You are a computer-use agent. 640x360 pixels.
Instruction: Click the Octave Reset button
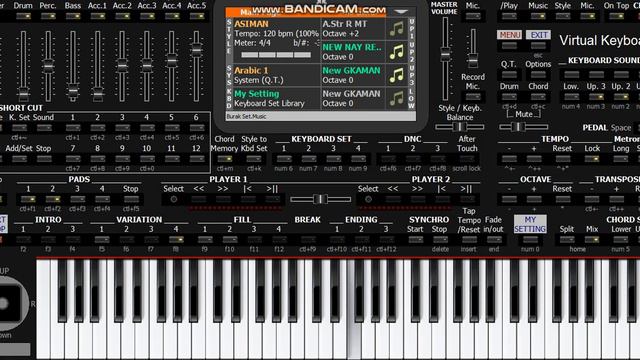(563, 199)
